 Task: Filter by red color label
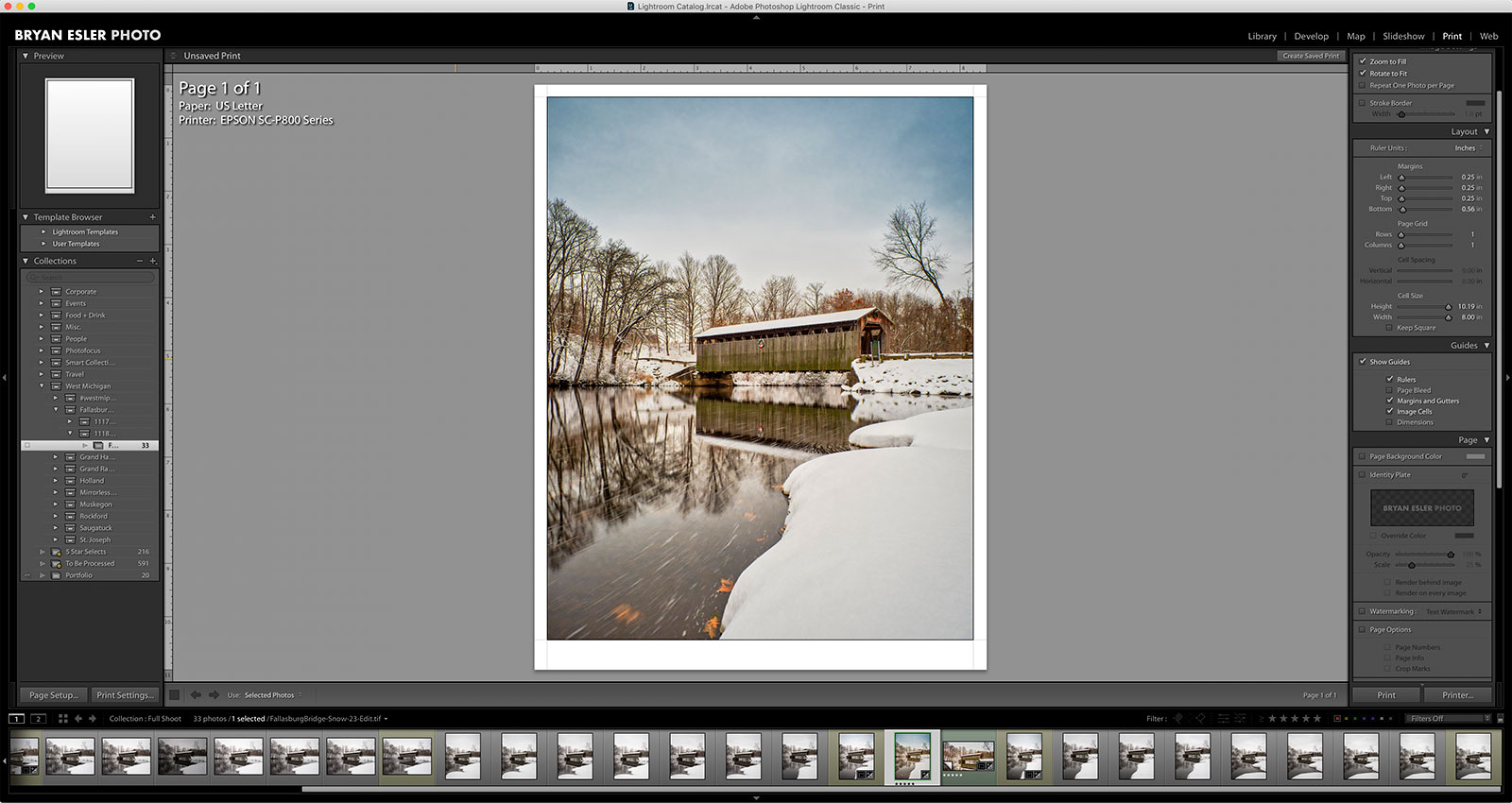point(1337,719)
